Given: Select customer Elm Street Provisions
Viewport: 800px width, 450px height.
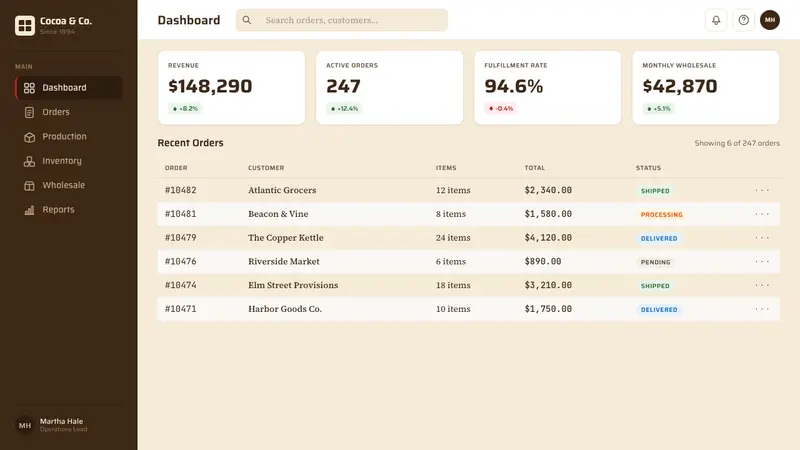Looking at the screenshot, I should (x=293, y=285).
